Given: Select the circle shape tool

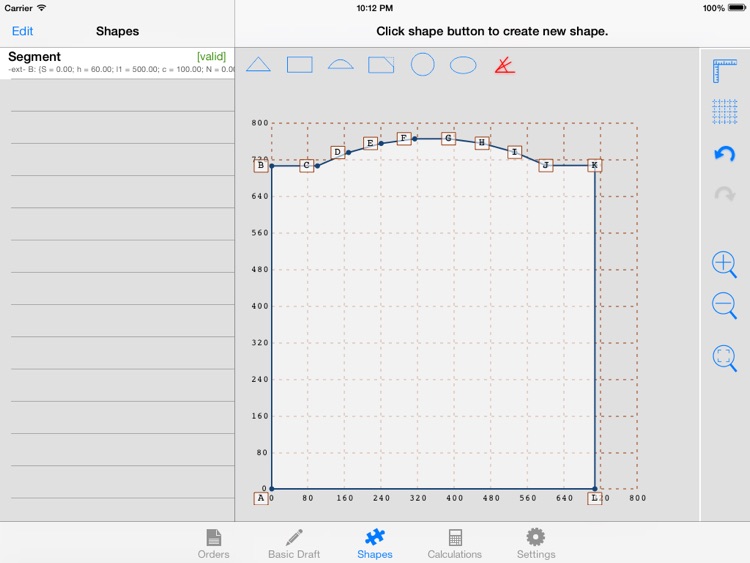Looking at the screenshot, I should coord(422,65).
